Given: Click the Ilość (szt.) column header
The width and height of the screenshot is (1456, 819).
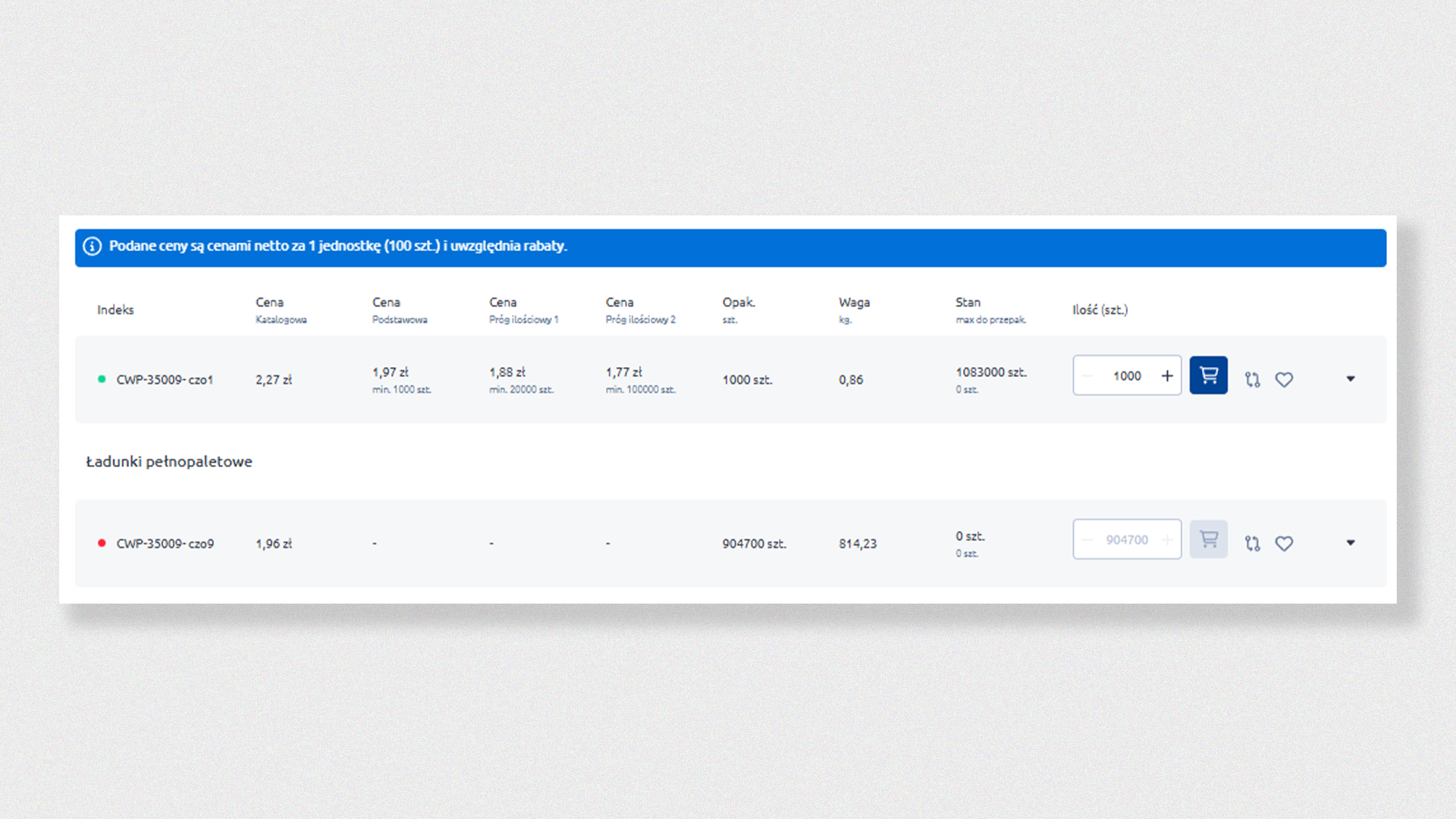Looking at the screenshot, I should click(x=1100, y=309).
